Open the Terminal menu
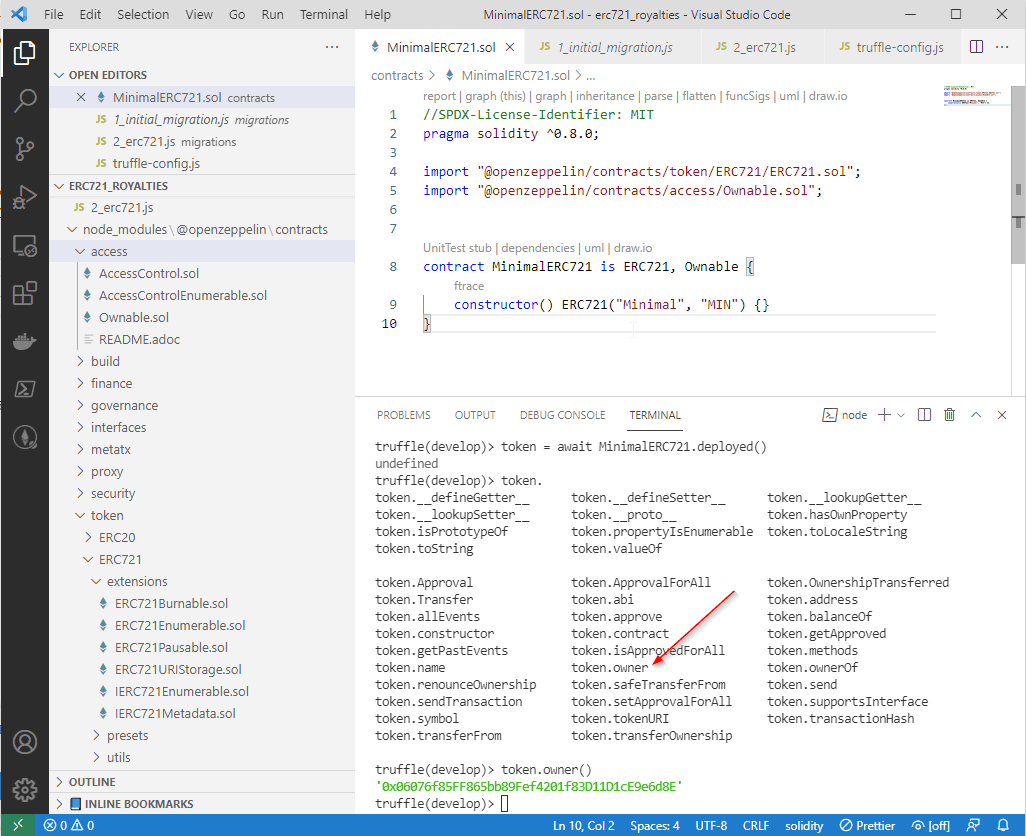Image resolution: width=1026 pixels, height=836 pixels. tap(323, 14)
